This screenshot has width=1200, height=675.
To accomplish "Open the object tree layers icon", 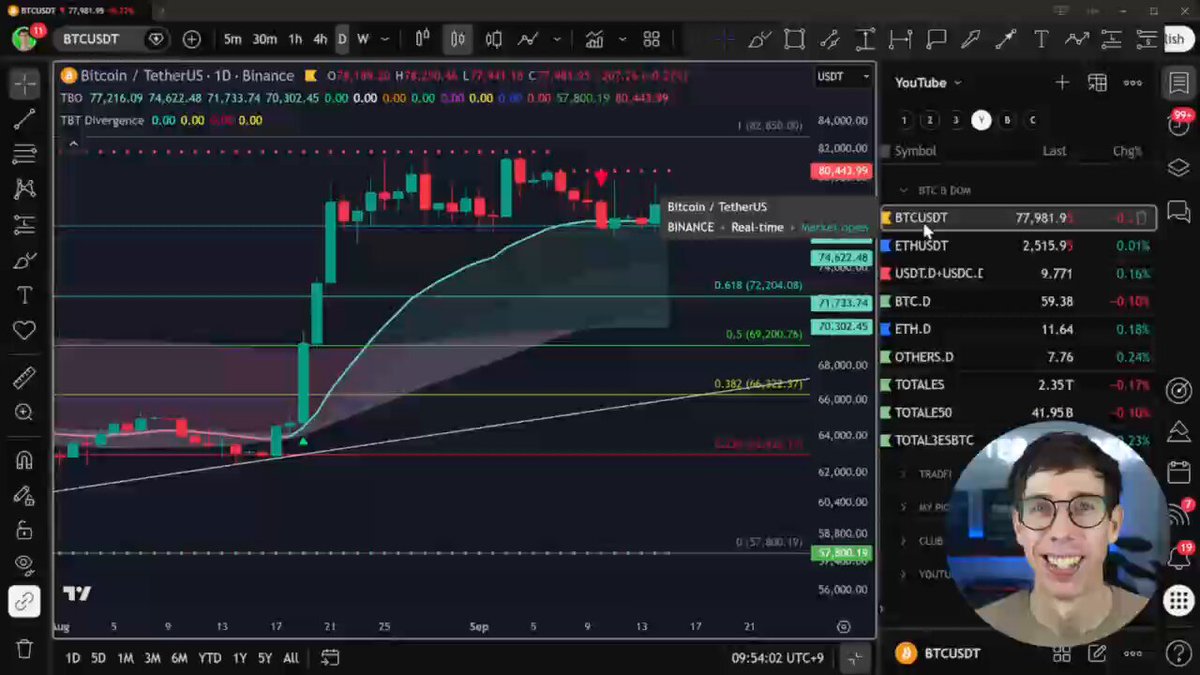I will pos(1178,167).
